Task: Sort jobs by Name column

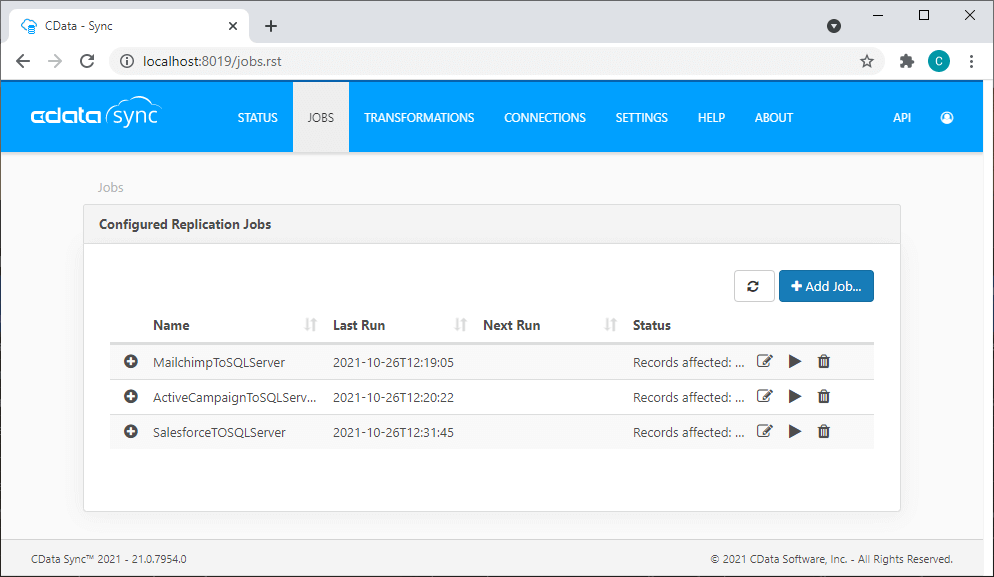Action: click(x=310, y=325)
